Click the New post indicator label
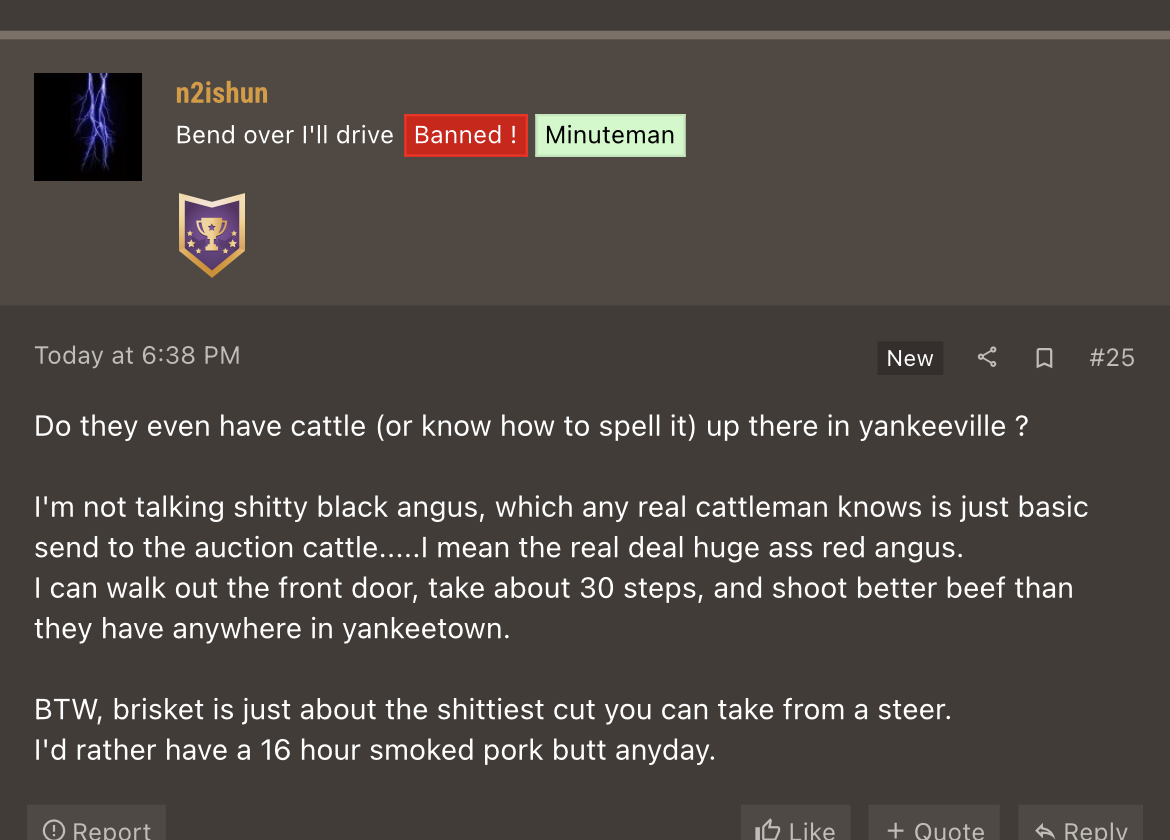Screen dimensions: 1170x840 click(x=910, y=358)
